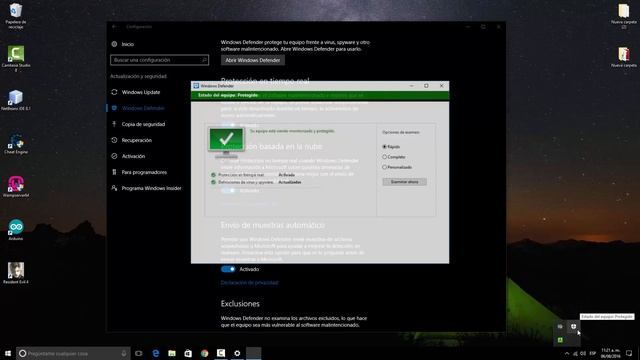This screenshot has width=640, height=360.
Task: Click the Recuperación history icon
Action: (114, 140)
